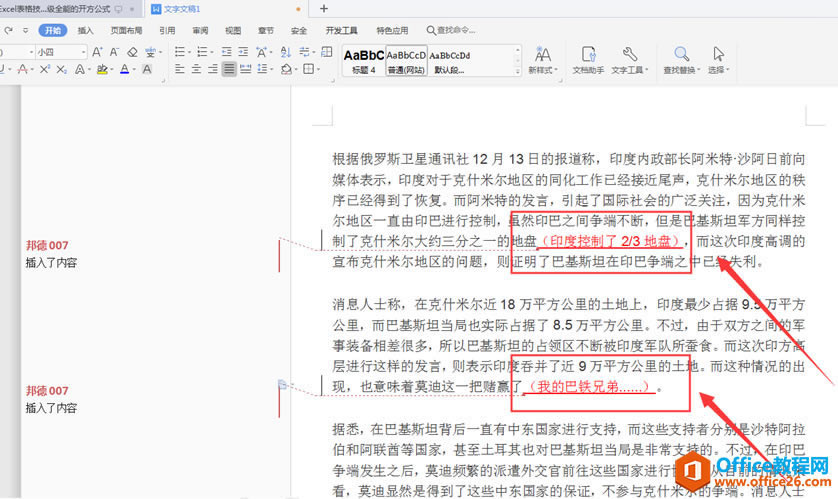Center align paragraph text
838x499 pixels.
(196, 69)
